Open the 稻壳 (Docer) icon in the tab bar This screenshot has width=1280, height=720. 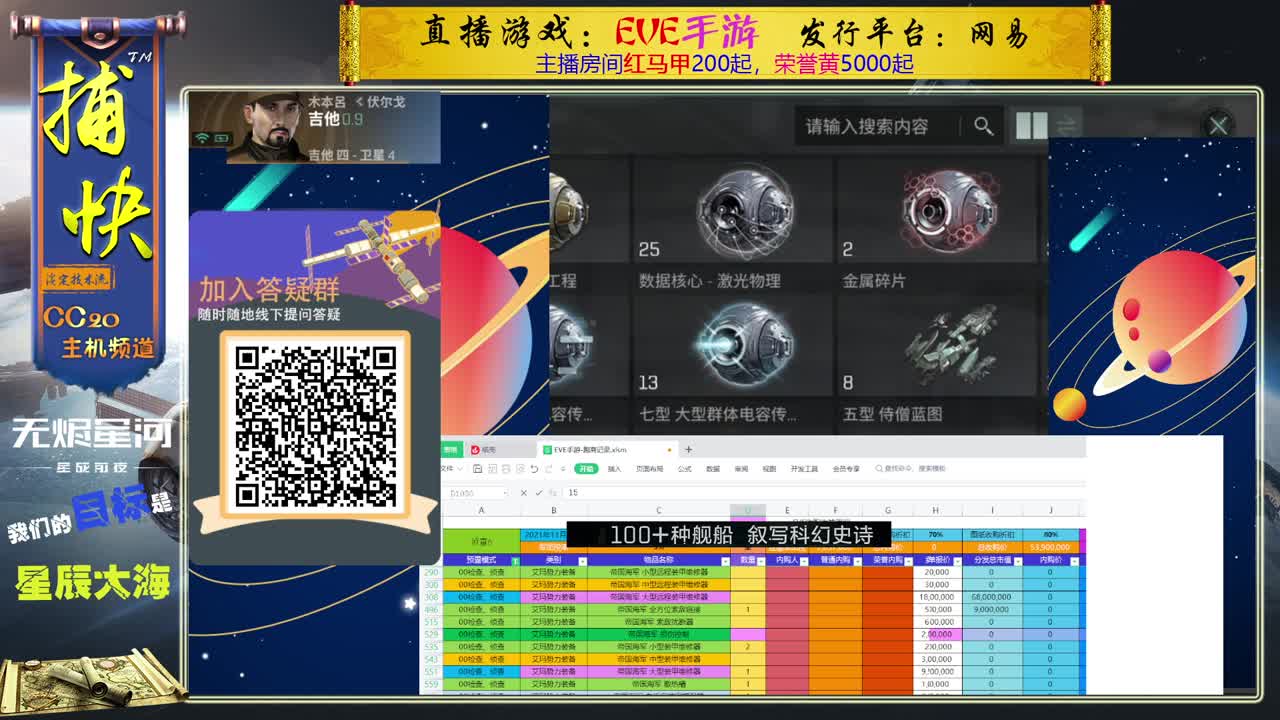point(485,450)
